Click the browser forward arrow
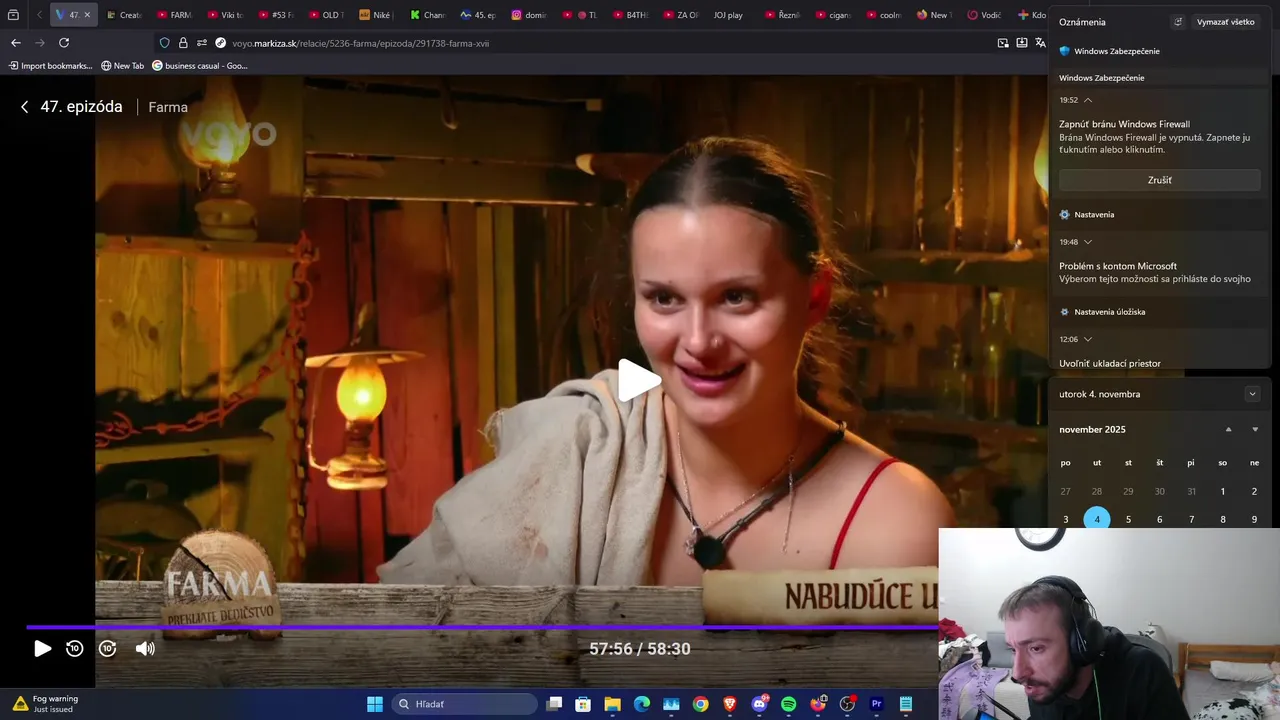The height and width of the screenshot is (720, 1280). pos(40,43)
